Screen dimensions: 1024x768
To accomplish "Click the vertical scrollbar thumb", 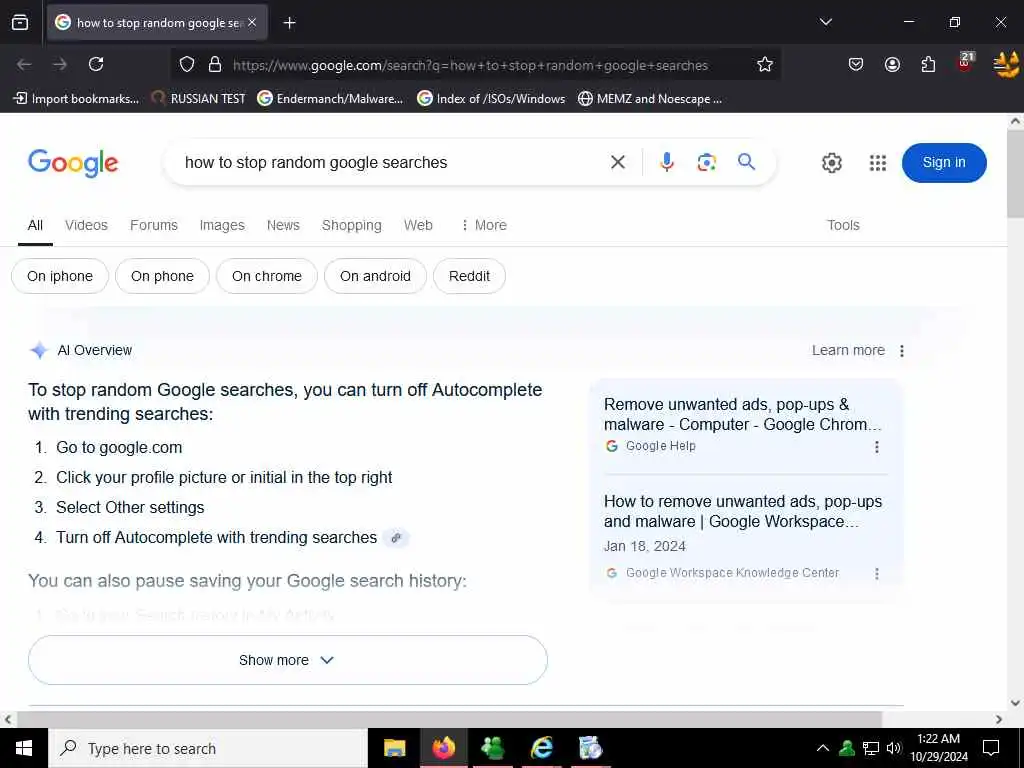I will (1015, 174).
